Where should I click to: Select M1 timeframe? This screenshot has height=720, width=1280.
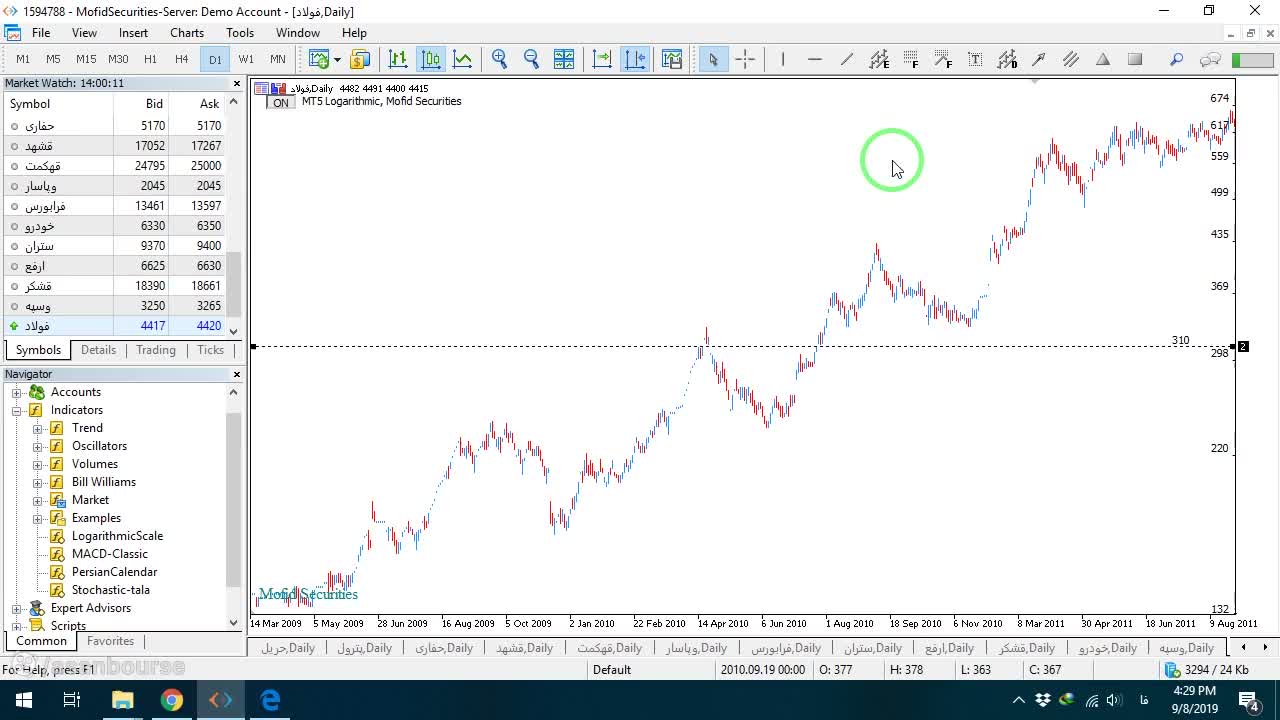(x=23, y=59)
